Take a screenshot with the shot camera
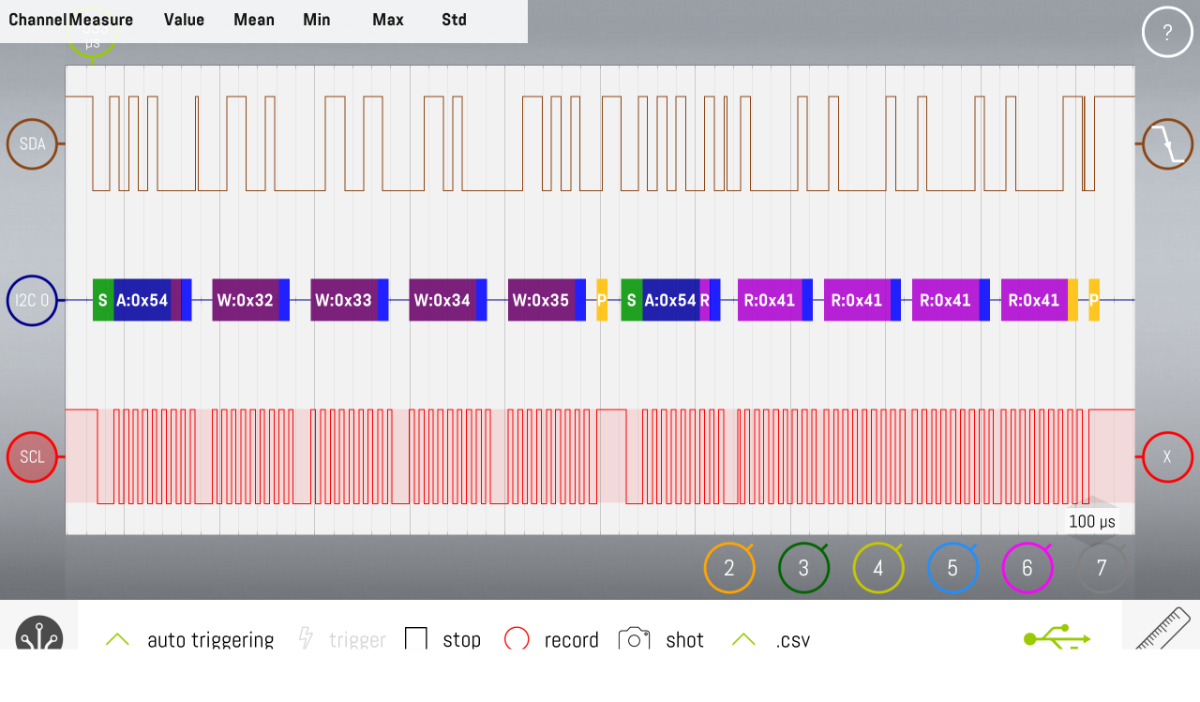Image resolution: width=1200 pixels, height=702 pixels. click(x=634, y=639)
